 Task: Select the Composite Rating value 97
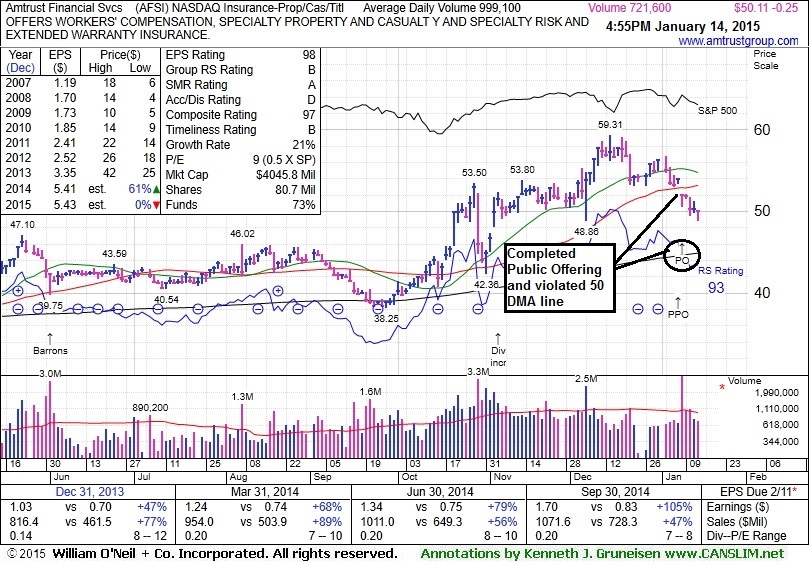(x=309, y=115)
